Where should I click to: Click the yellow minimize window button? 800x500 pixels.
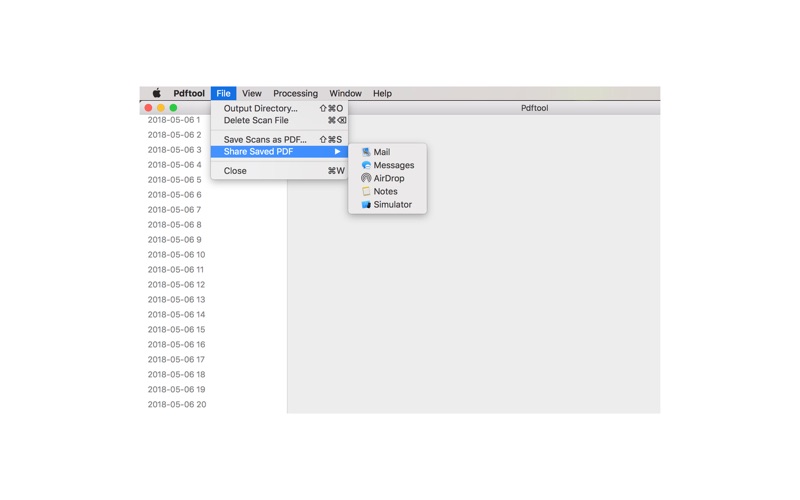161,108
